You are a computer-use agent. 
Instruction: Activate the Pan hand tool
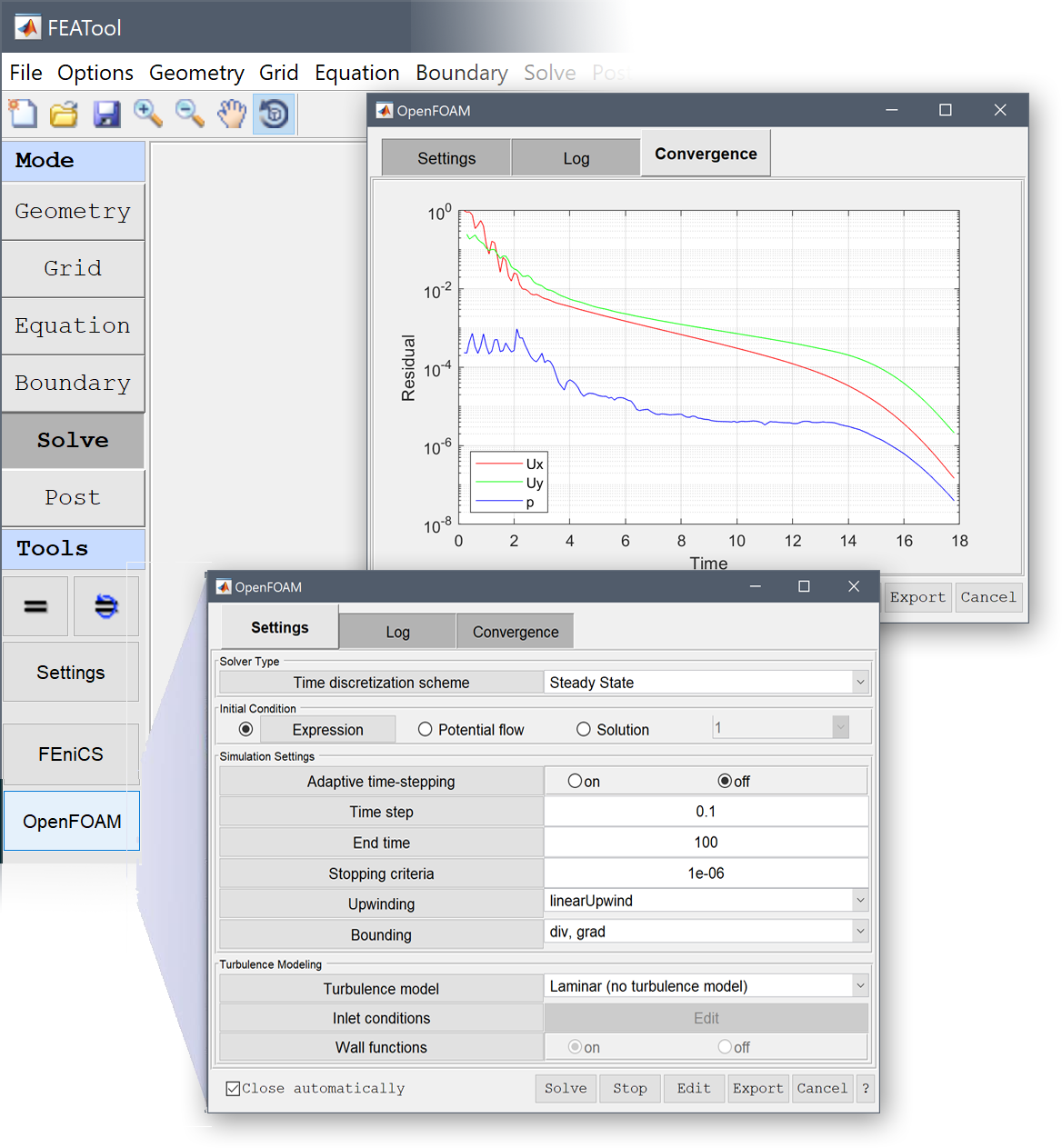click(x=232, y=114)
